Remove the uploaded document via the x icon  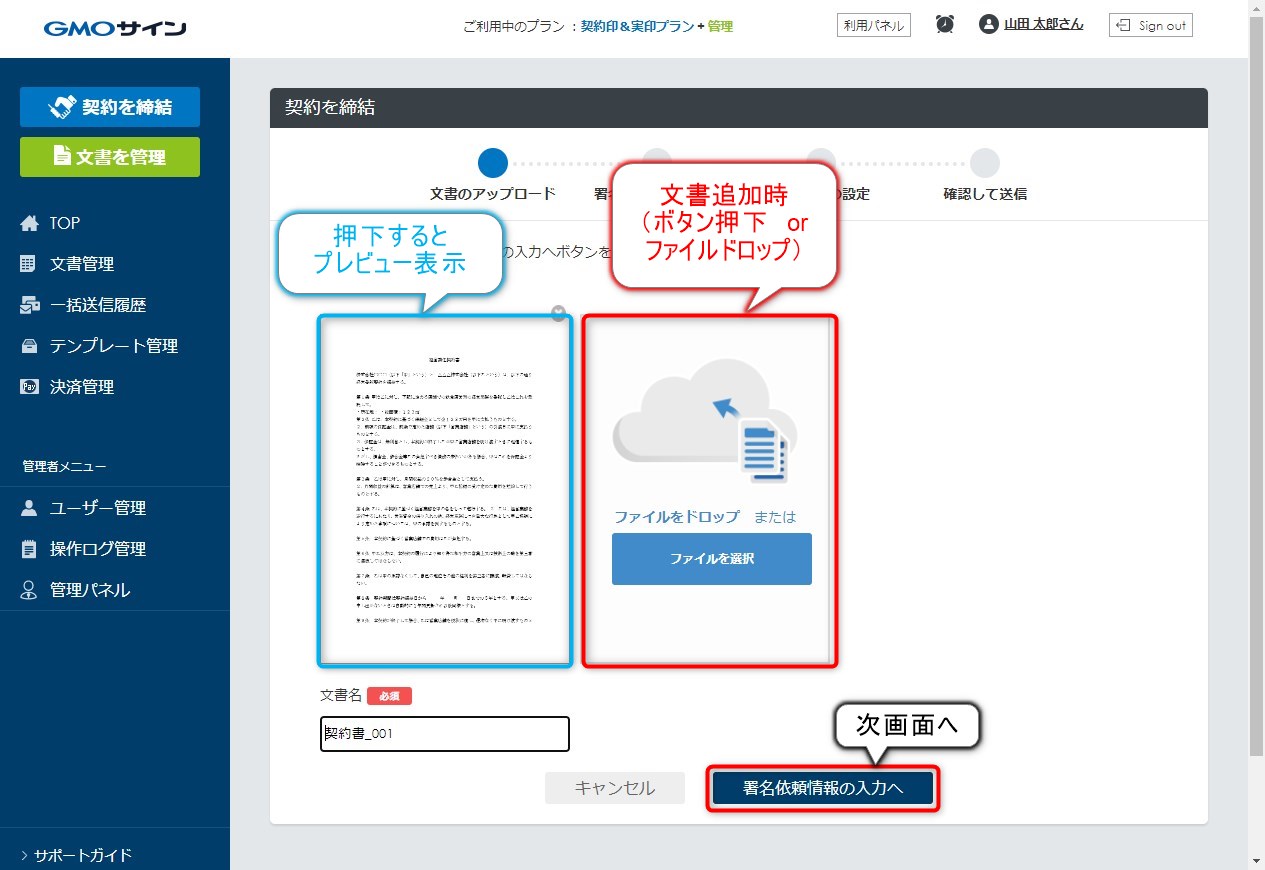point(558,312)
